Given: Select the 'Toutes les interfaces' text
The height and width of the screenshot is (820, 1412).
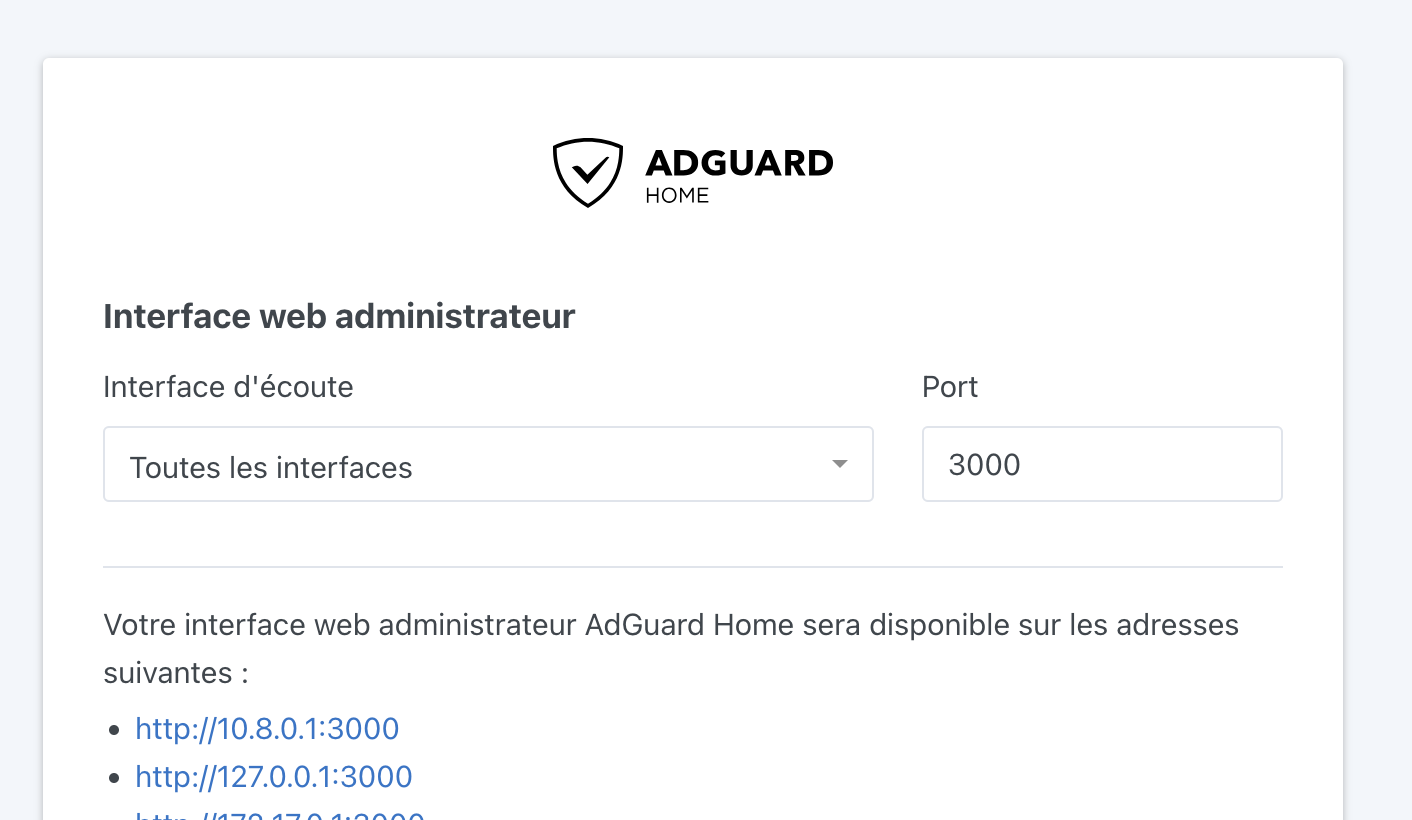Looking at the screenshot, I should 271,467.
